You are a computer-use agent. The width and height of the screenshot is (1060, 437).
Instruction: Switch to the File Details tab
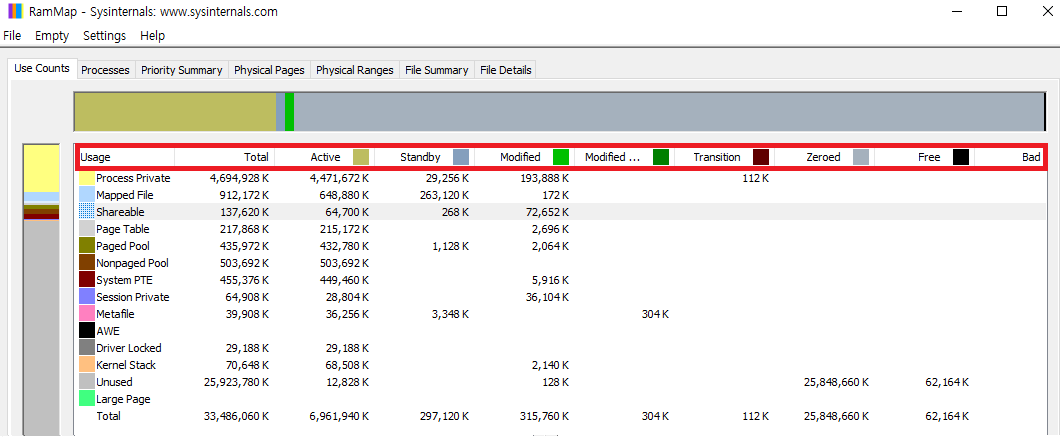(505, 70)
